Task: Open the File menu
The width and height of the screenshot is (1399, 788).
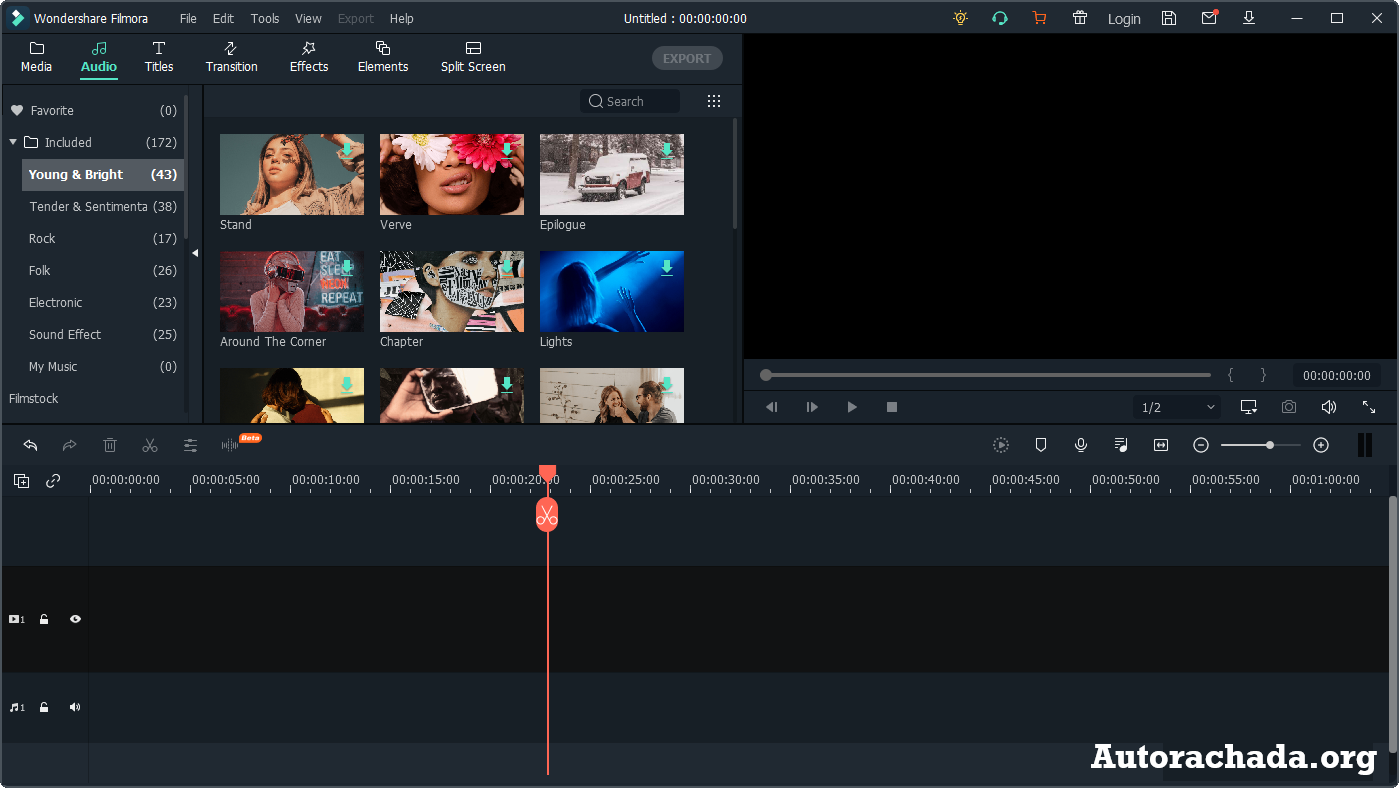Action: 188,18
